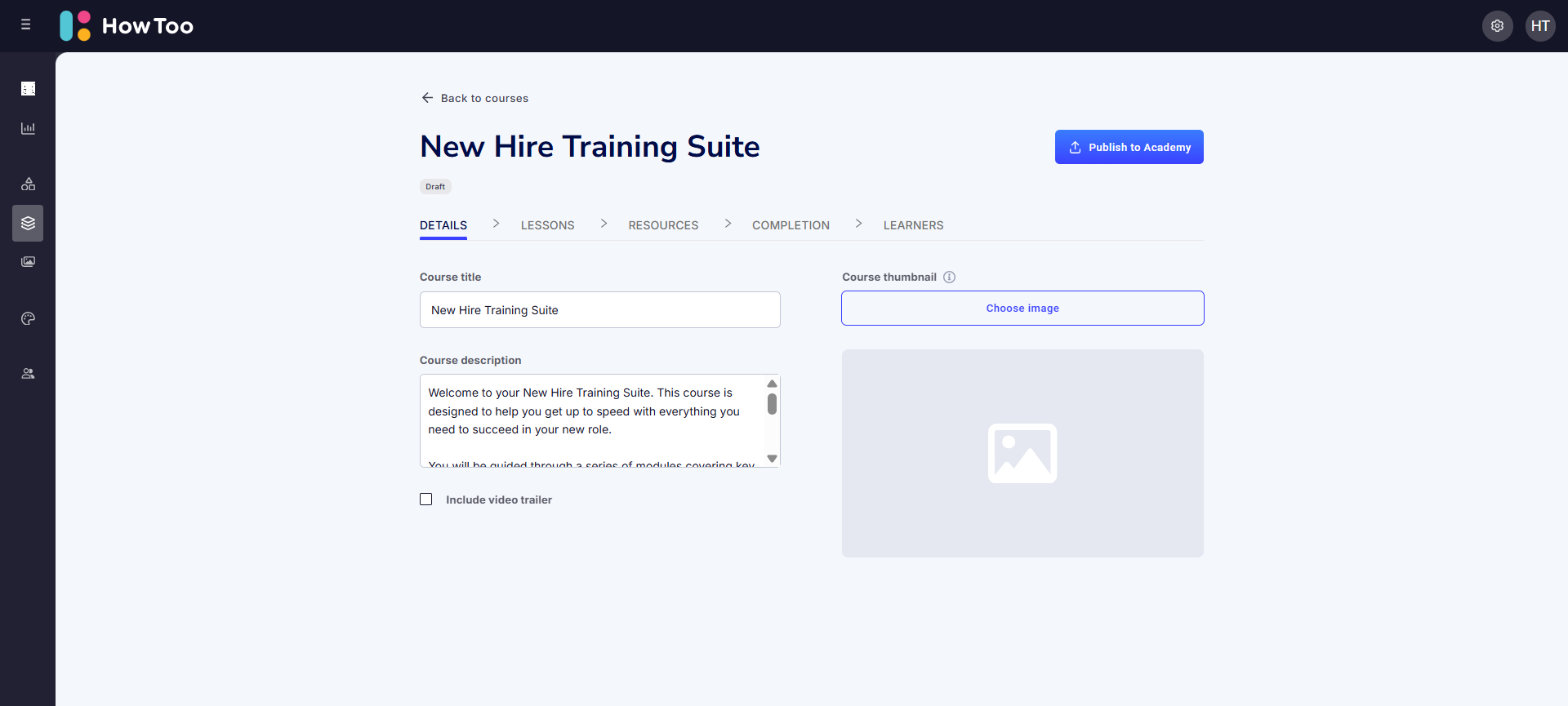
Task: Open the shapes icon in sidebar
Action: (28, 184)
